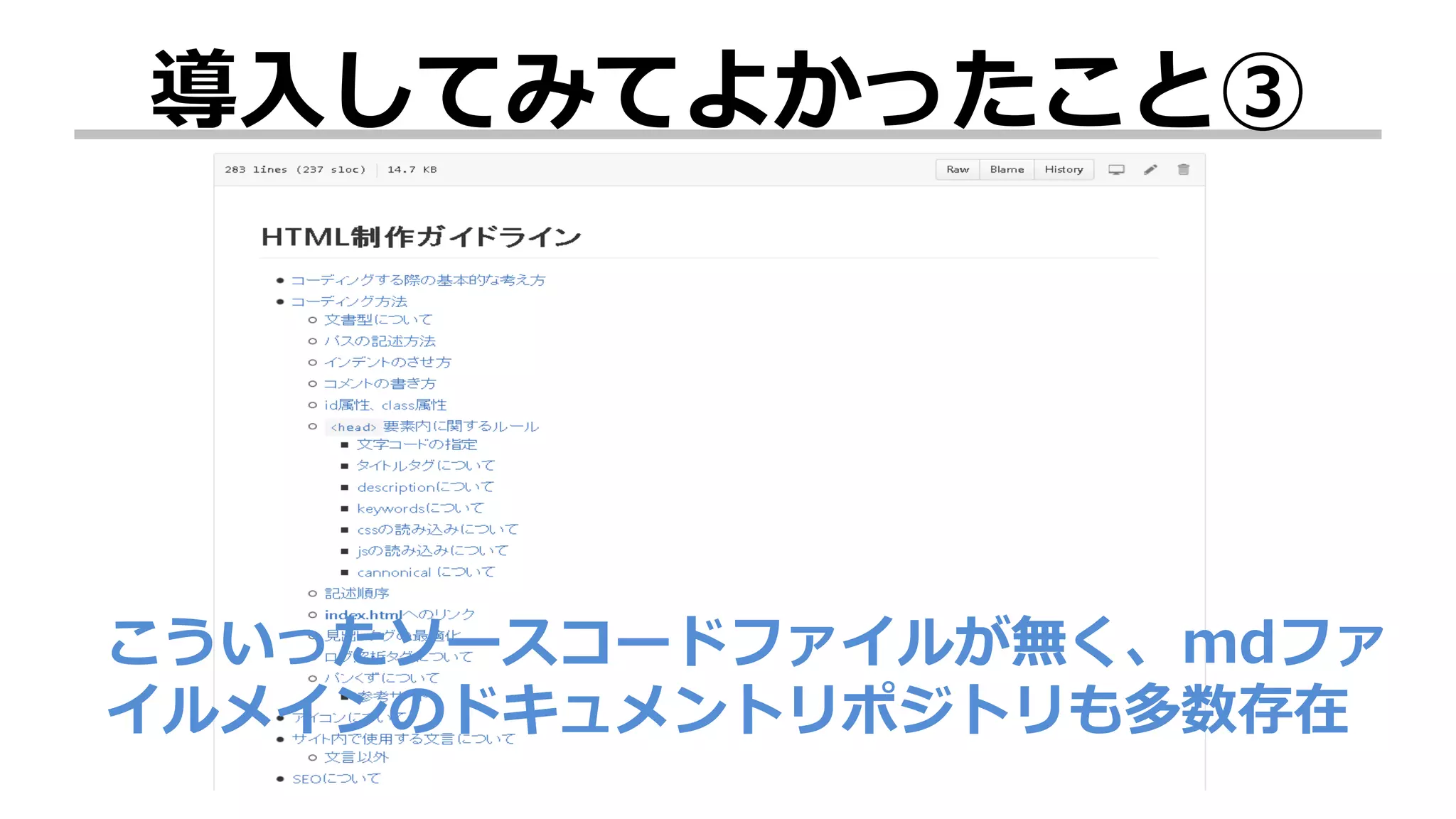1456x819 pixels.
Task: Select id属性、class属性 link
Action: click(385, 405)
